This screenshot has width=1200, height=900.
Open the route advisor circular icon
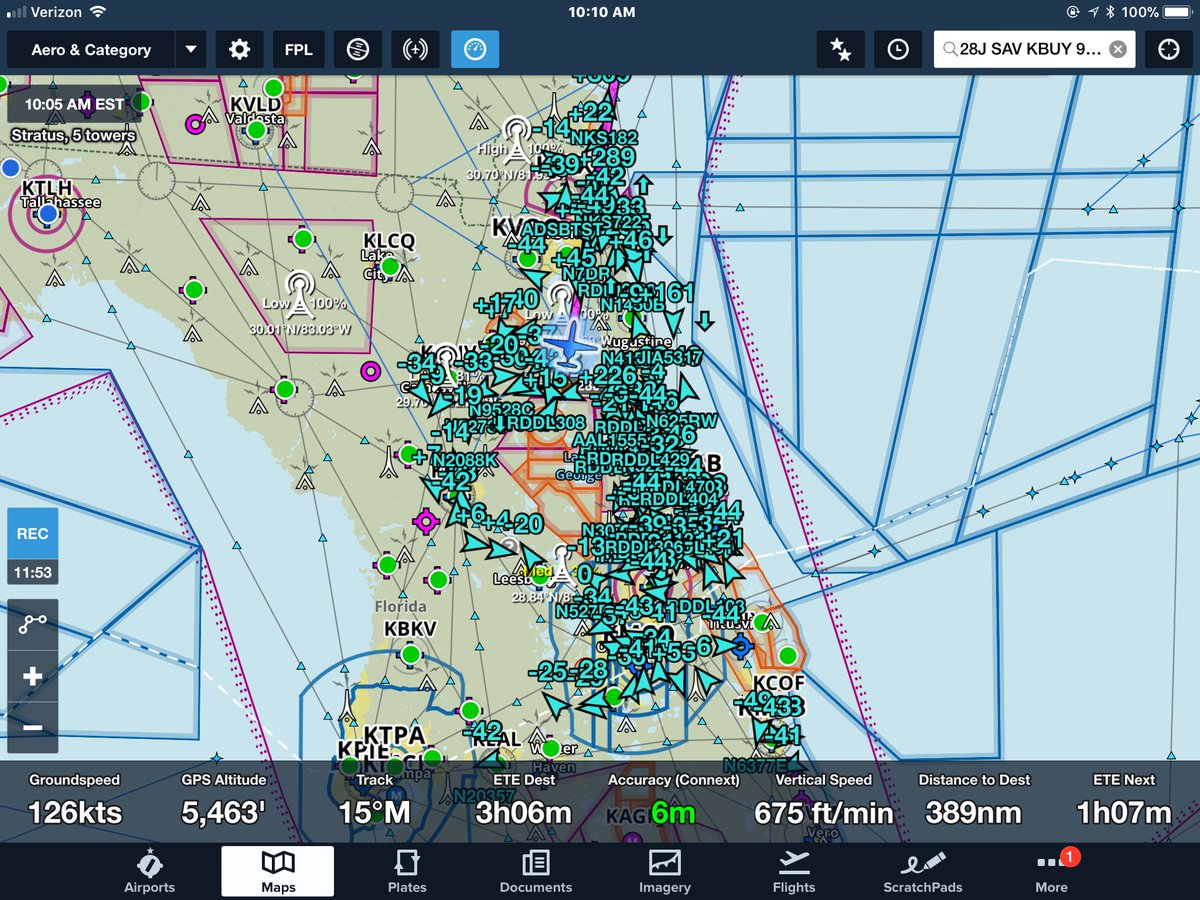[357, 49]
